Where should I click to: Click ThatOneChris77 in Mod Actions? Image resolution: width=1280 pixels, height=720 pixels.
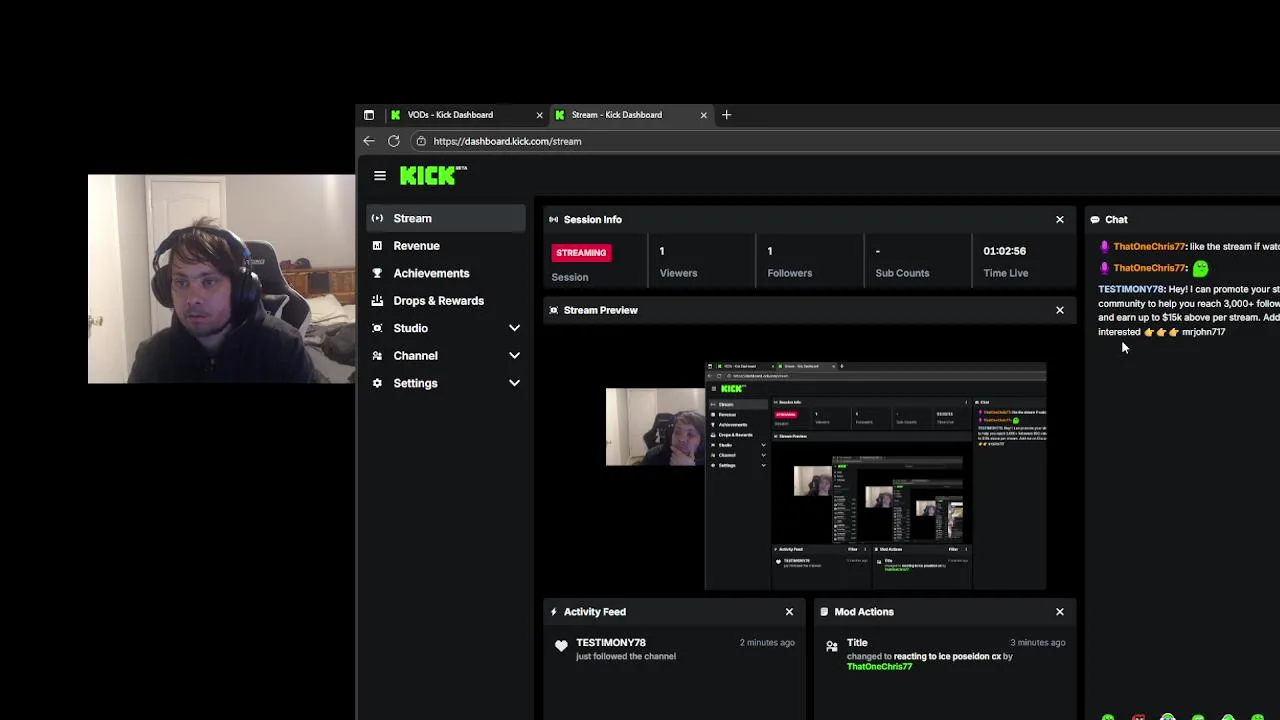[879, 667]
